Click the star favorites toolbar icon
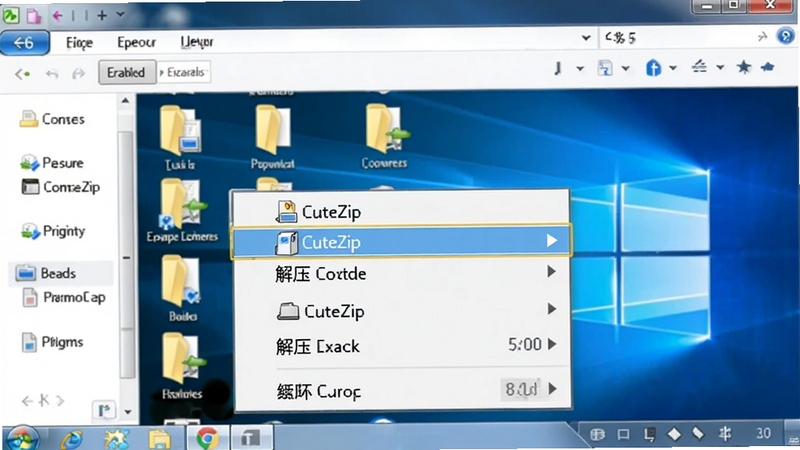The height and width of the screenshot is (450, 800). (x=744, y=67)
